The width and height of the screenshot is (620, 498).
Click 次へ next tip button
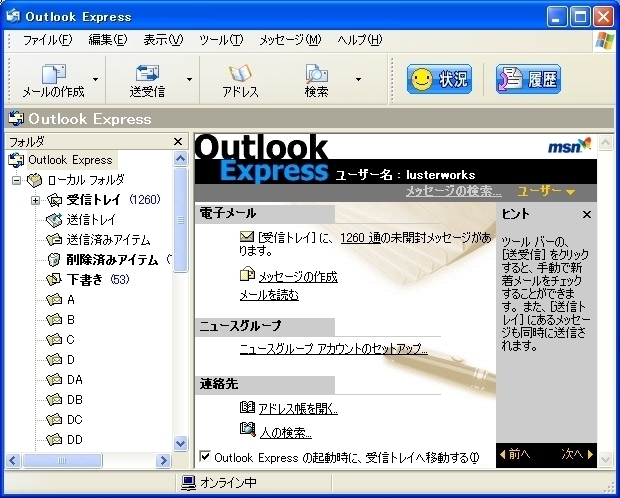[577, 454]
